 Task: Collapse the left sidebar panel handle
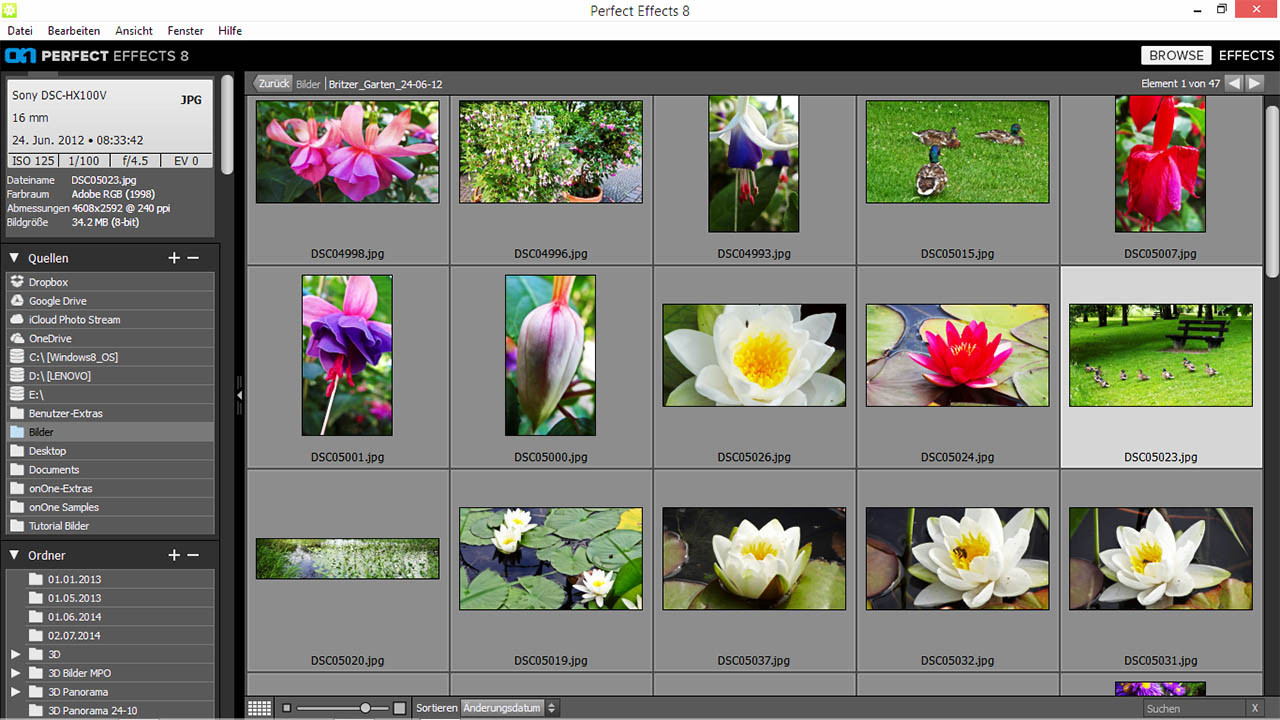239,395
